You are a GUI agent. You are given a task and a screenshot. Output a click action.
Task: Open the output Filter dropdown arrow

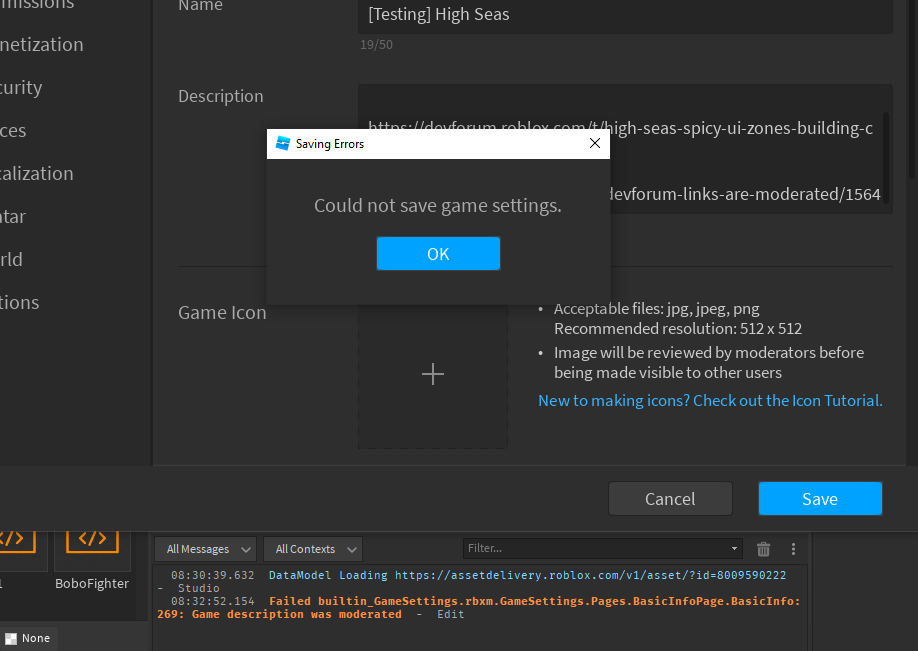[735, 548]
